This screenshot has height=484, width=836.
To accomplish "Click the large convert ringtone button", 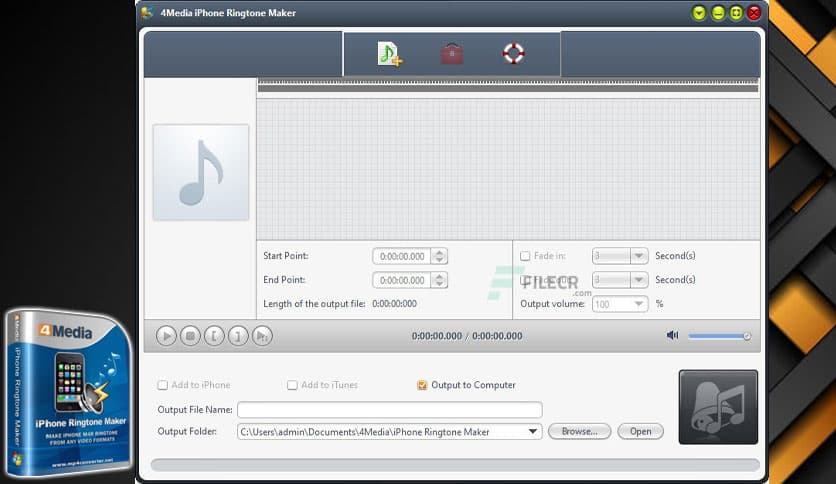I will (718, 407).
